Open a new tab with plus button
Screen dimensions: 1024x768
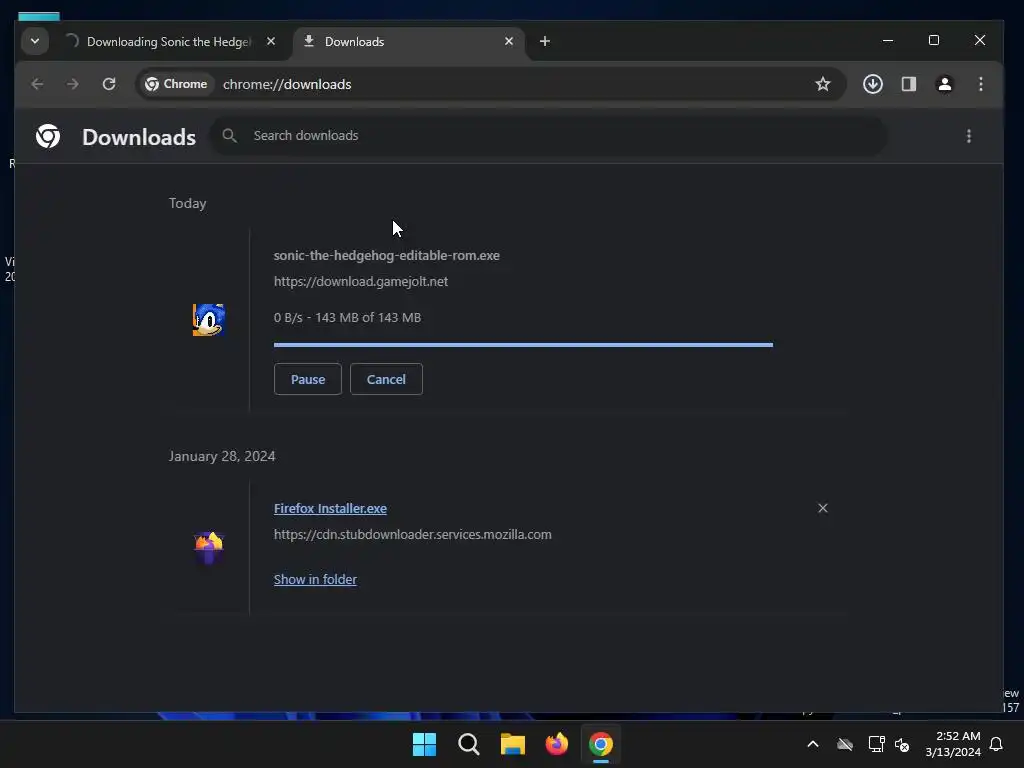point(545,41)
